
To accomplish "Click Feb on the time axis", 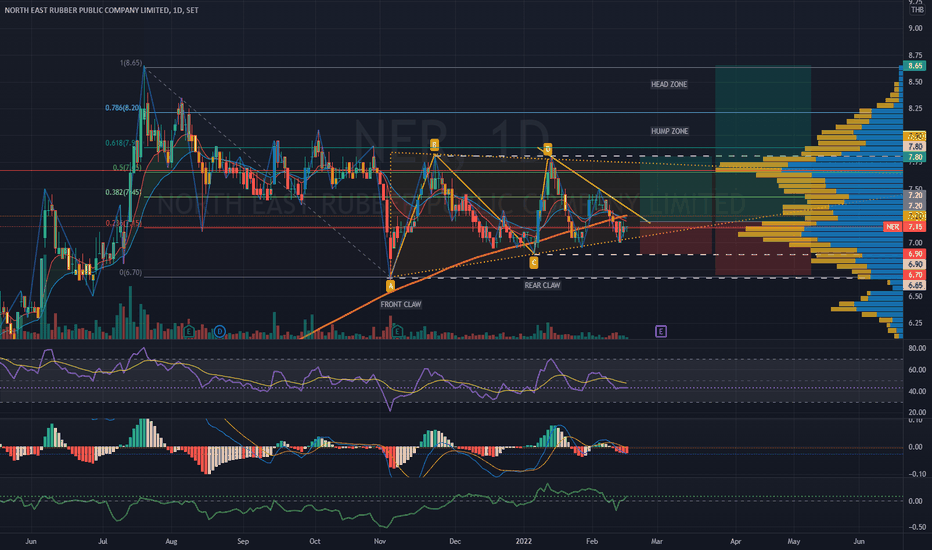I will coord(591,541).
